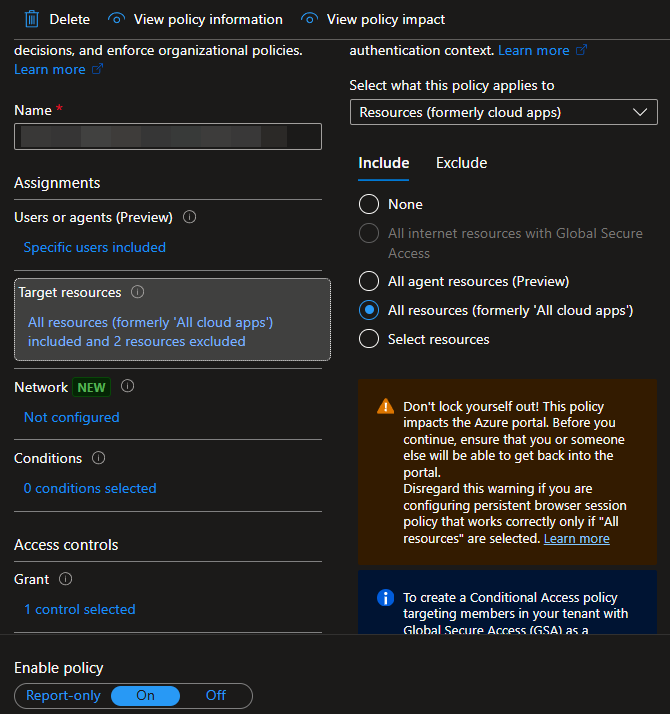Click info icon next to Target resources
The width and height of the screenshot is (670, 714).
tap(138, 292)
